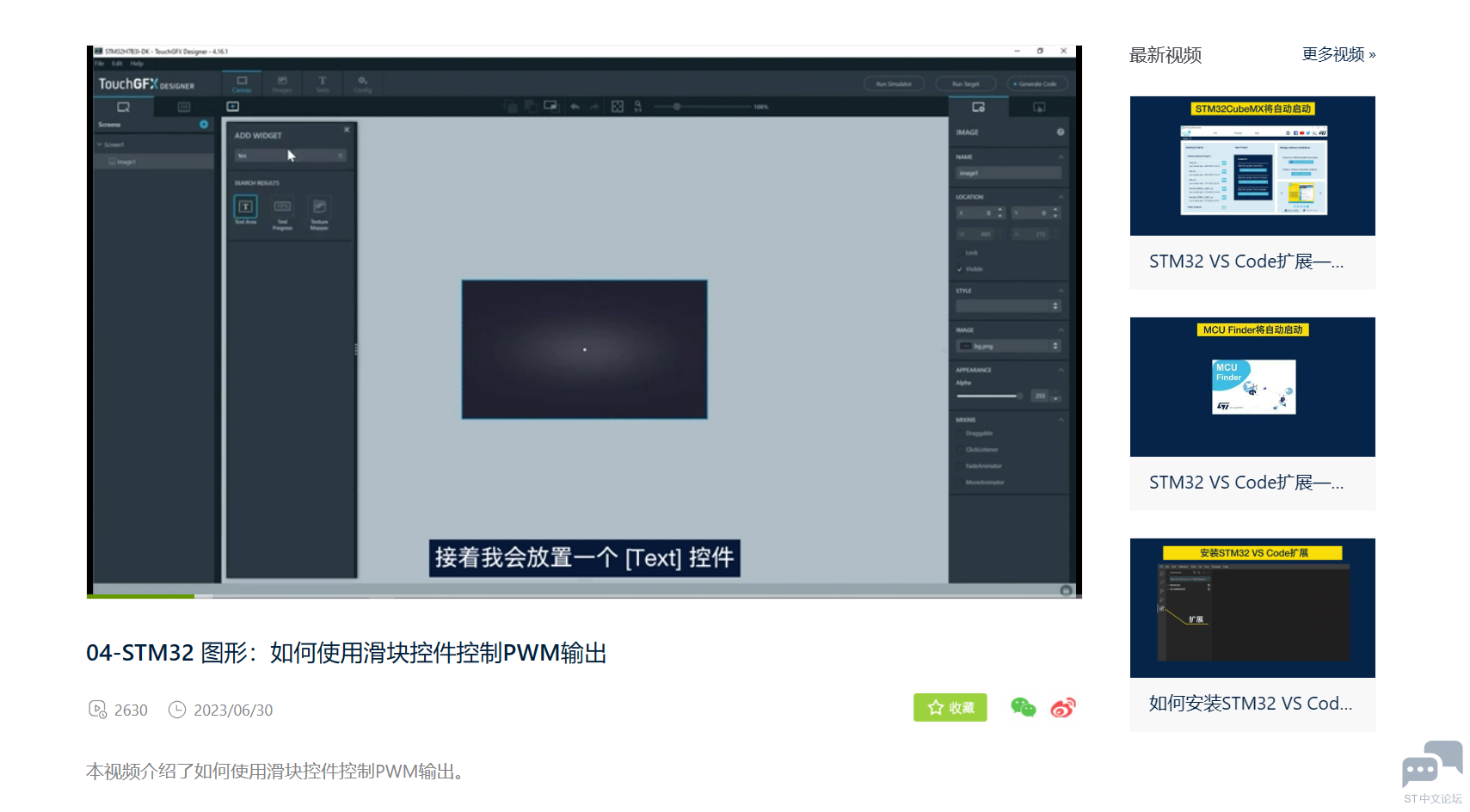This screenshot has width=1470, height=812.
Task: Click the Generate Code button
Action: point(1037,84)
